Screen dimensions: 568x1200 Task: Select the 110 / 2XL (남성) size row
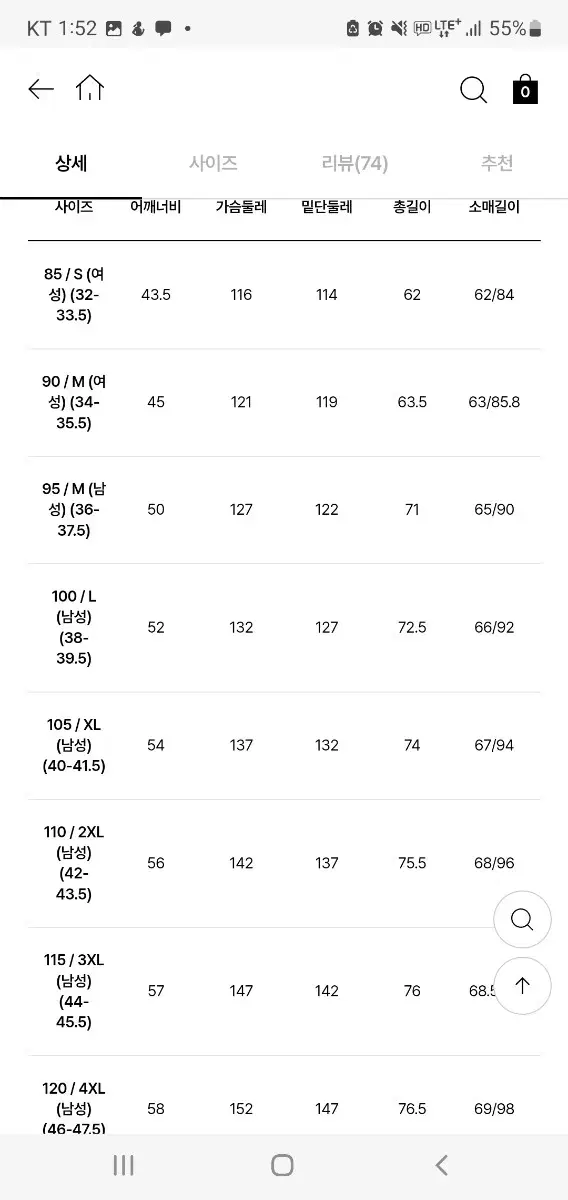pyautogui.click(x=284, y=863)
